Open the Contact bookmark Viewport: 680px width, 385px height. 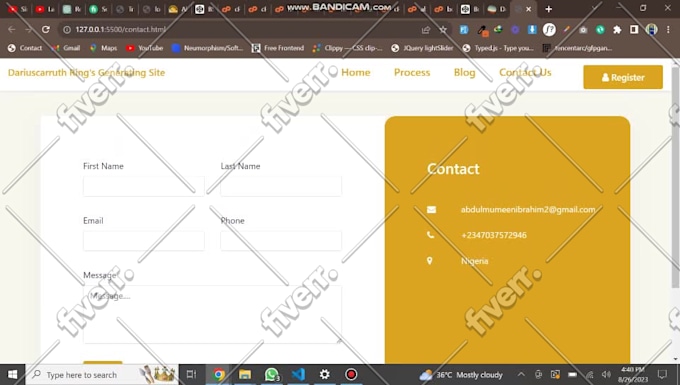[25, 48]
